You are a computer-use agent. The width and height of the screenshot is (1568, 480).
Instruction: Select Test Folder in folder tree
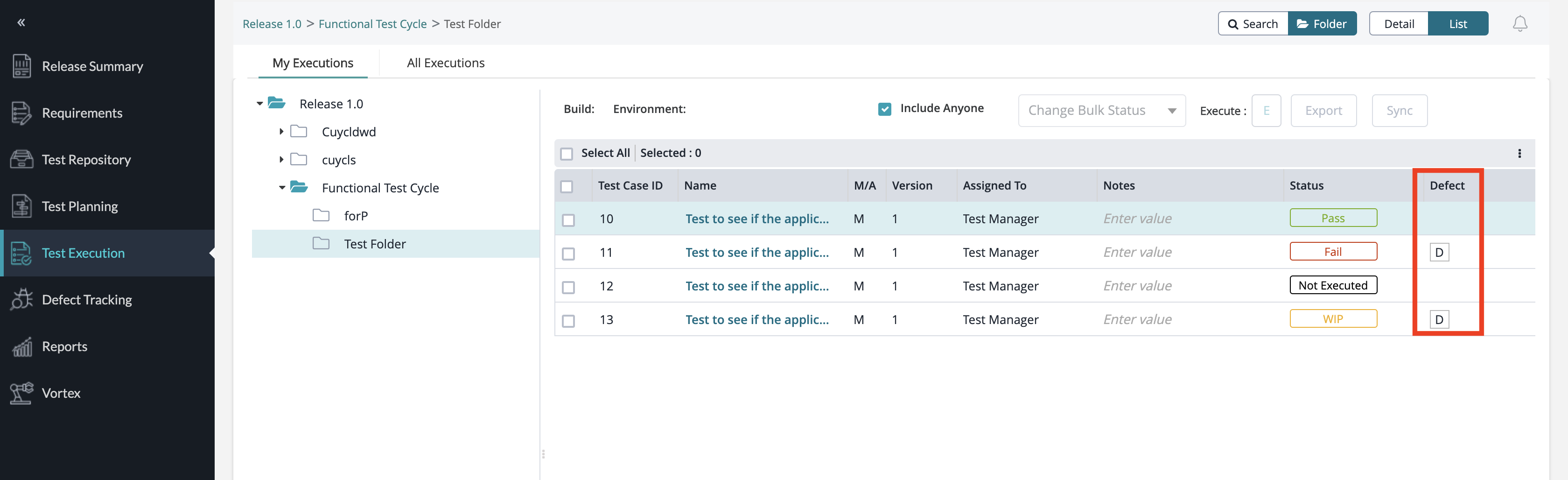pyautogui.click(x=374, y=244)
